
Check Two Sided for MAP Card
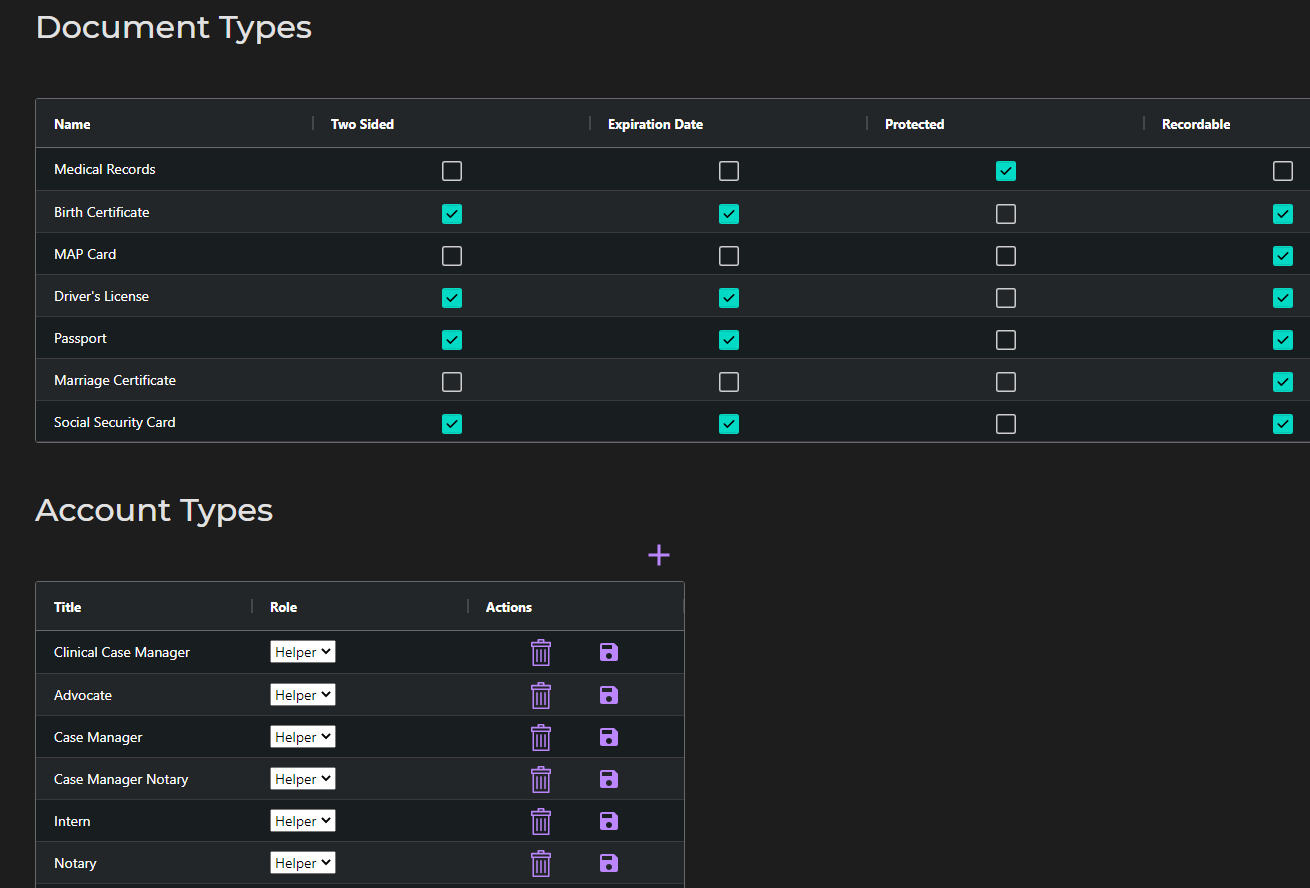[452, 255]
